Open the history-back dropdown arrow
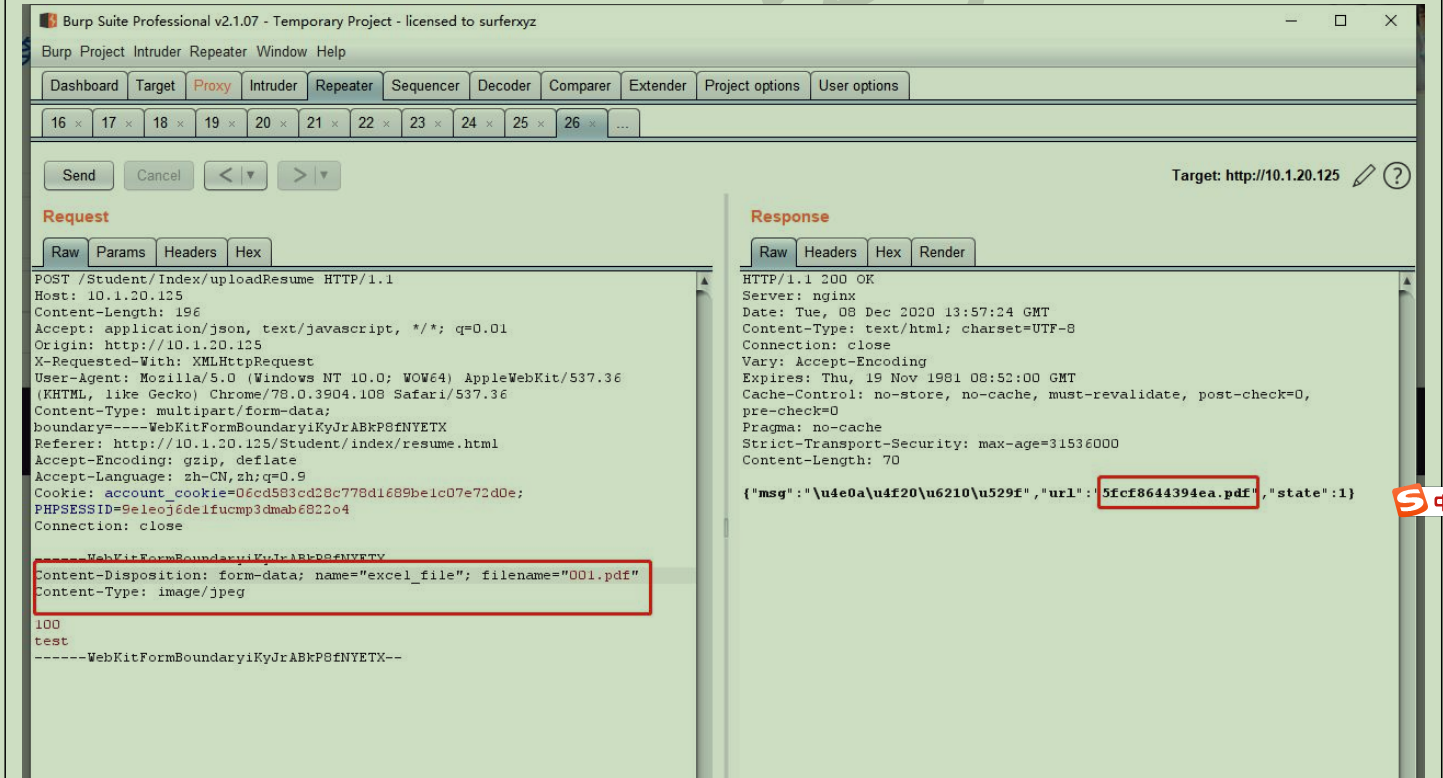This screenshot has width=1443, height=778. (x=252, y=176)
